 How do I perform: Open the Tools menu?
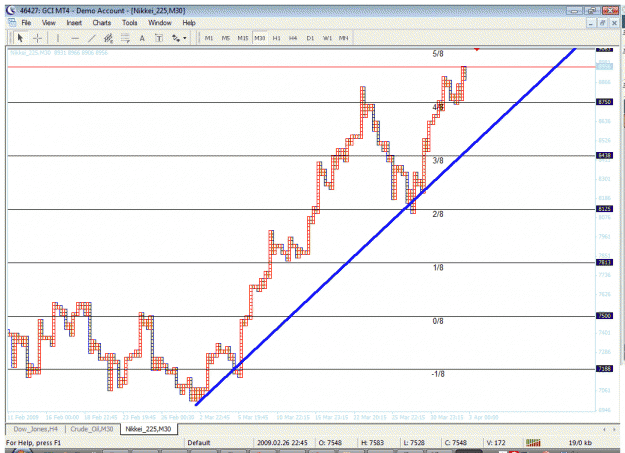[x=130, y=23]
